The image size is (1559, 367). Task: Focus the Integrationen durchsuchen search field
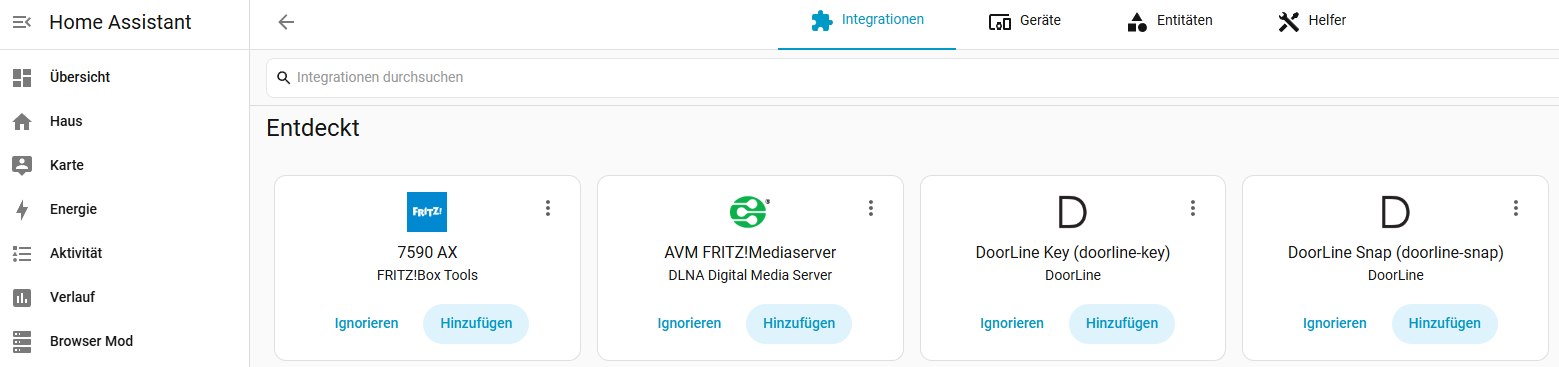click(x=912, y=77)
